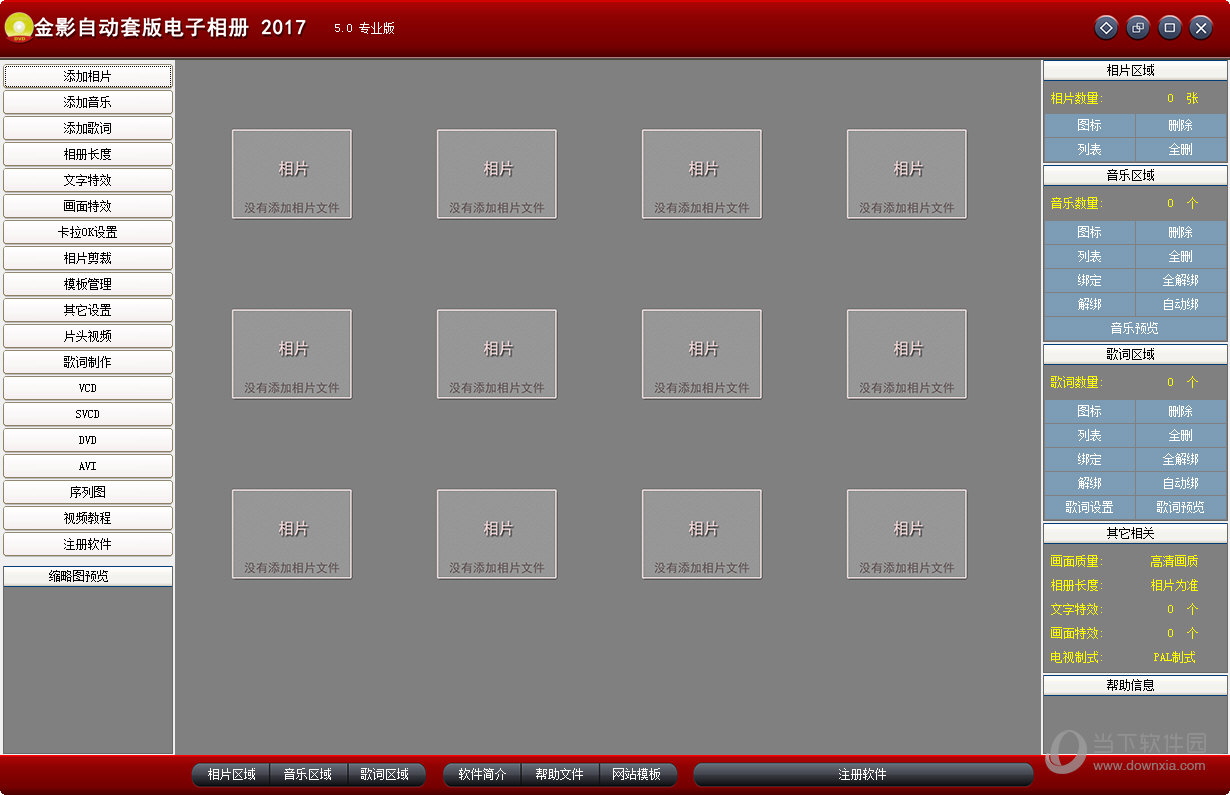Click 列表 under 相片区域 panel
Image resolution: width=1230 pixels, height=795 pixels.
pyautogui.click(x=1090, y=149)
